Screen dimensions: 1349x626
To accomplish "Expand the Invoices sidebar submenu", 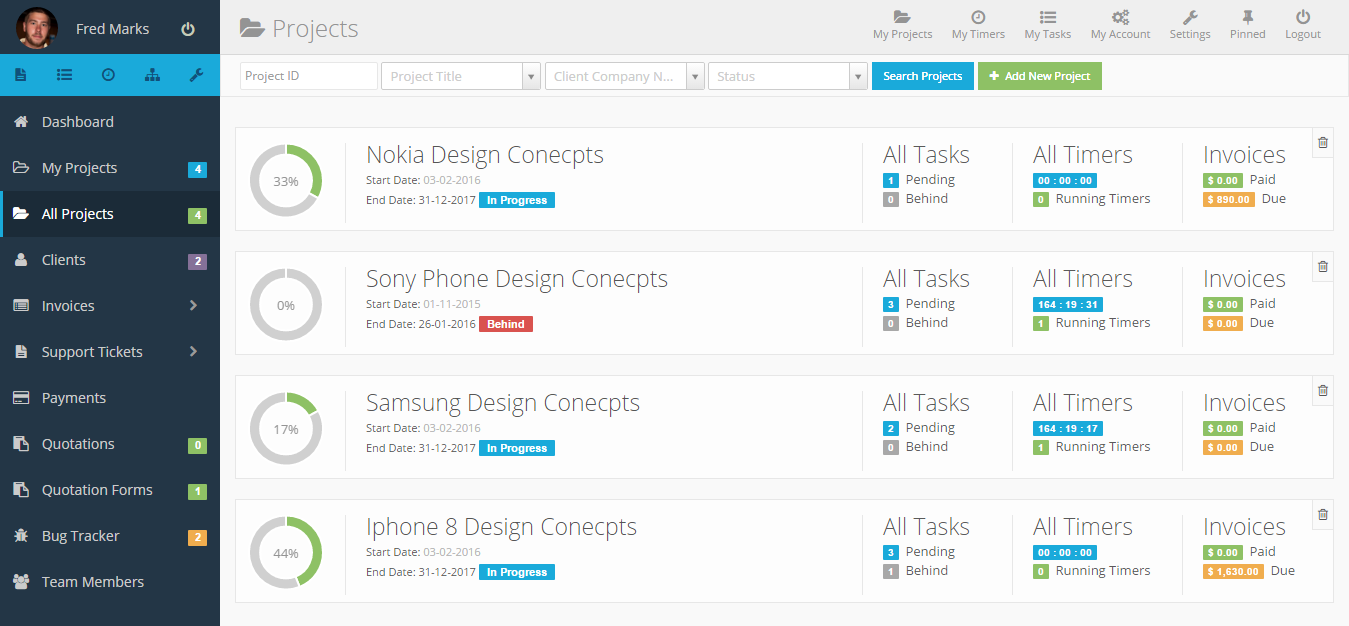I will coord(110,306).
